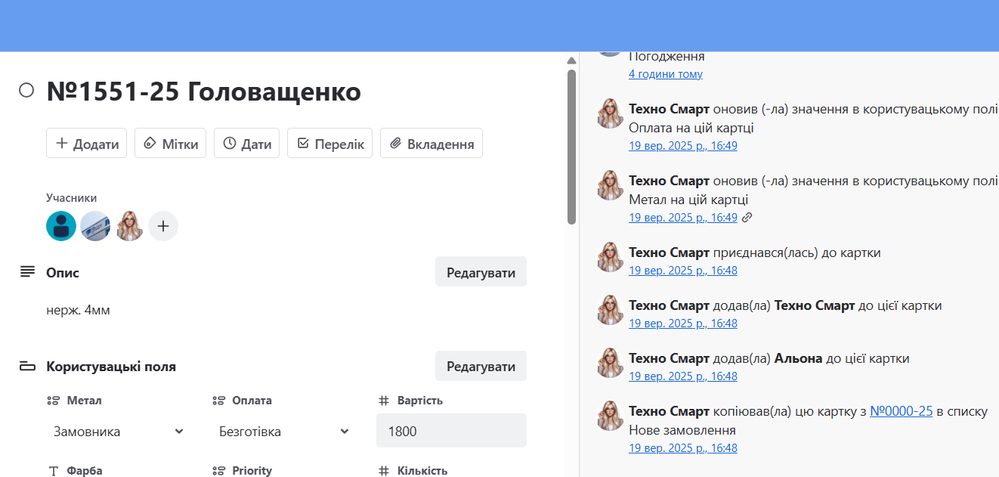Click the Метал field type icon
This screenshot has width=999, height=477.
coord(54,401)
